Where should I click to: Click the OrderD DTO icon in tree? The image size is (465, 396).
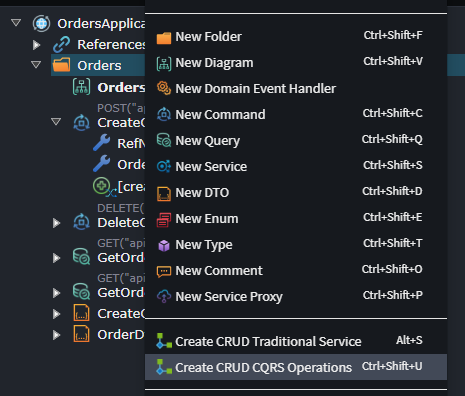81,334
